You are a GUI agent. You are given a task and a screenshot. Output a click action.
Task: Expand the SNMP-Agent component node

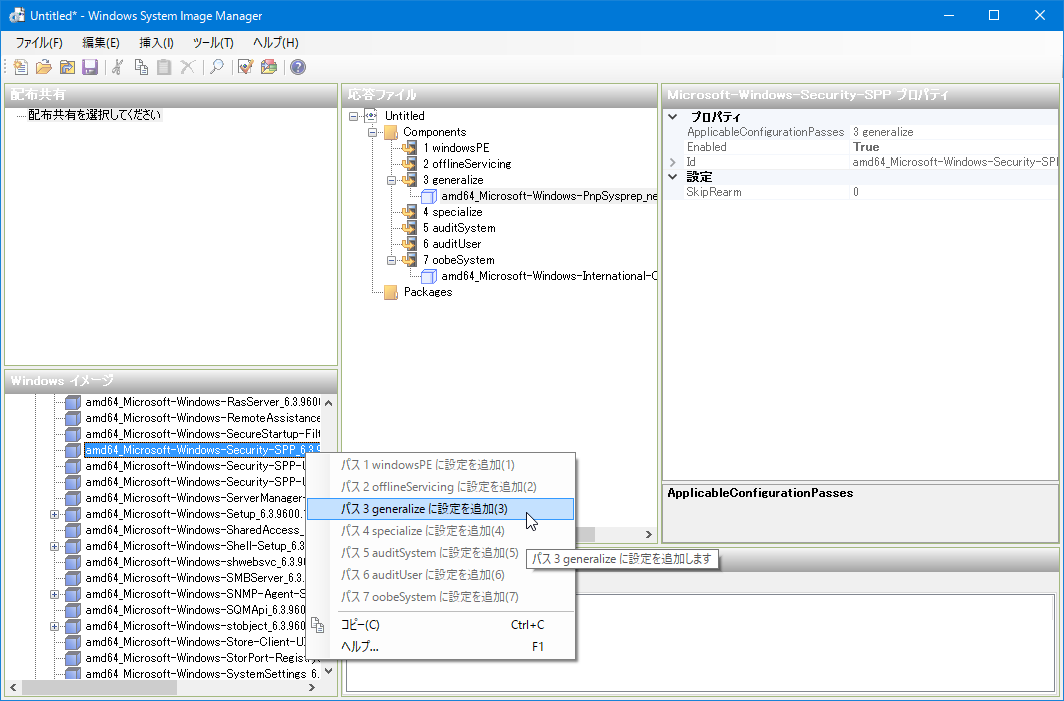coord(54,594)
